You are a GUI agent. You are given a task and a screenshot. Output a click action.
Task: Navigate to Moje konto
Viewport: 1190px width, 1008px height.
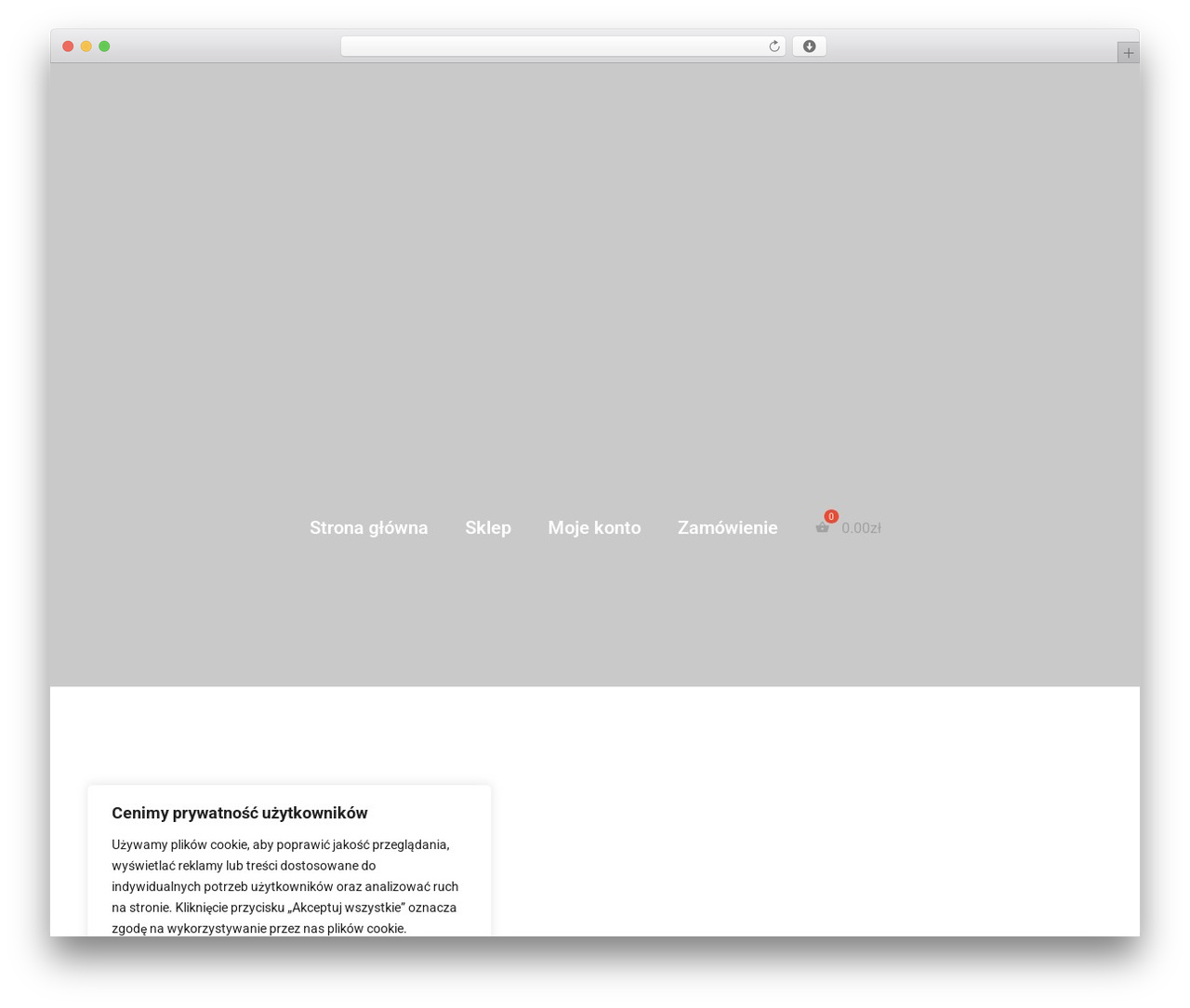click(x=594, y=528)
